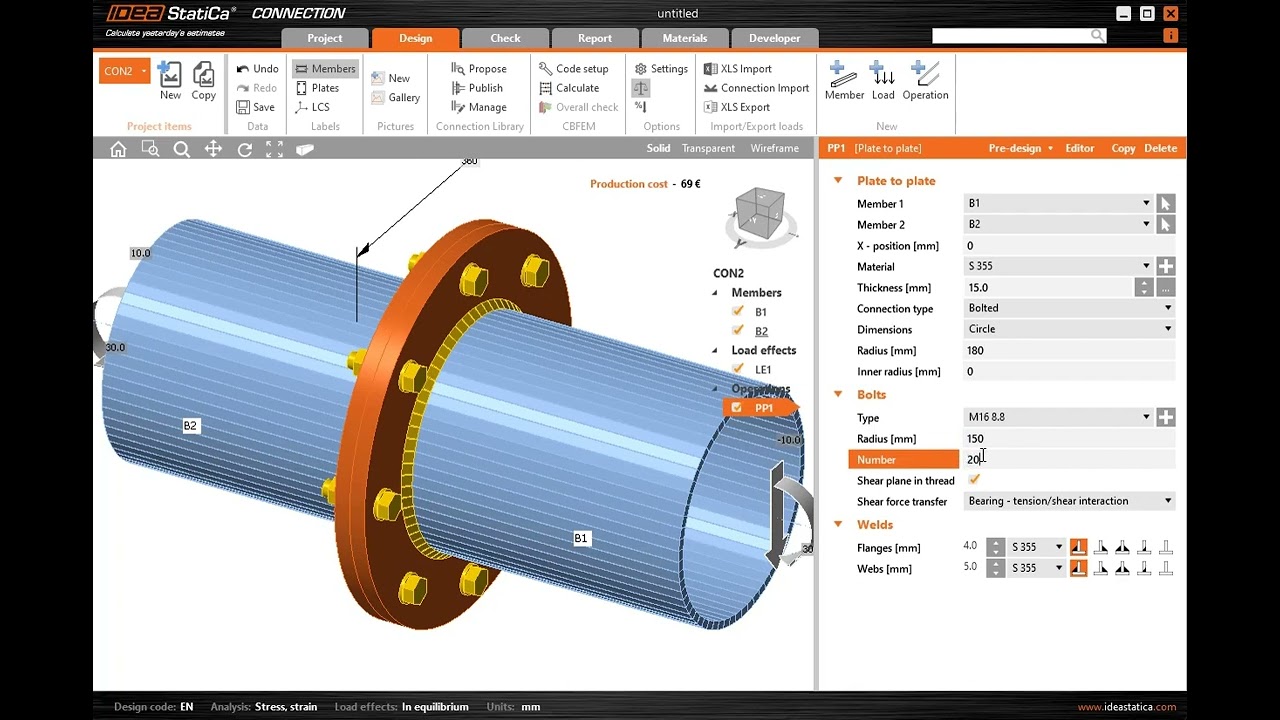Screen dimensions: 1280x720
Task: Click the Thickness spinner control
Action: [x=1144, y=287]
